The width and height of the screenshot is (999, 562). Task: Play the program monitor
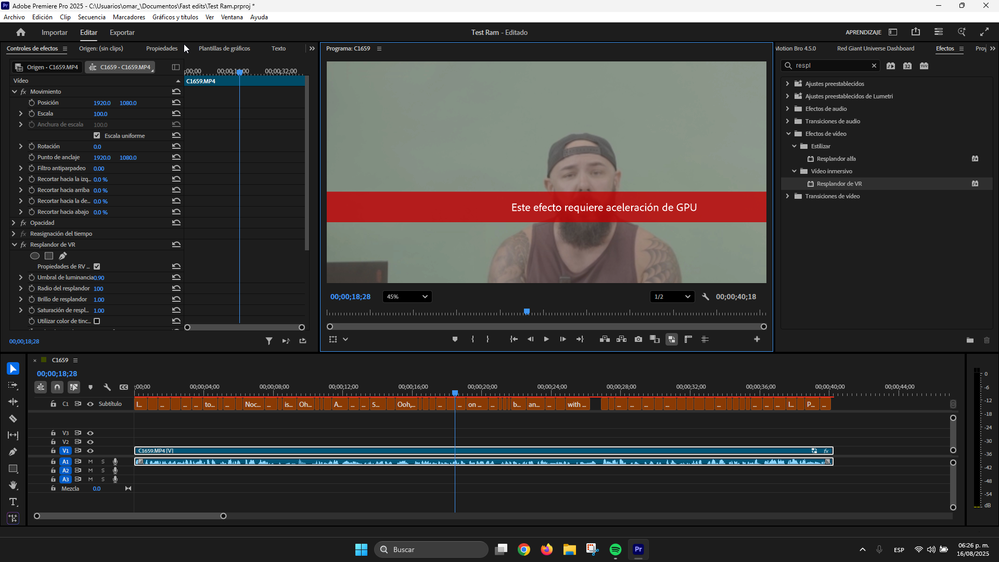(546, 339)
